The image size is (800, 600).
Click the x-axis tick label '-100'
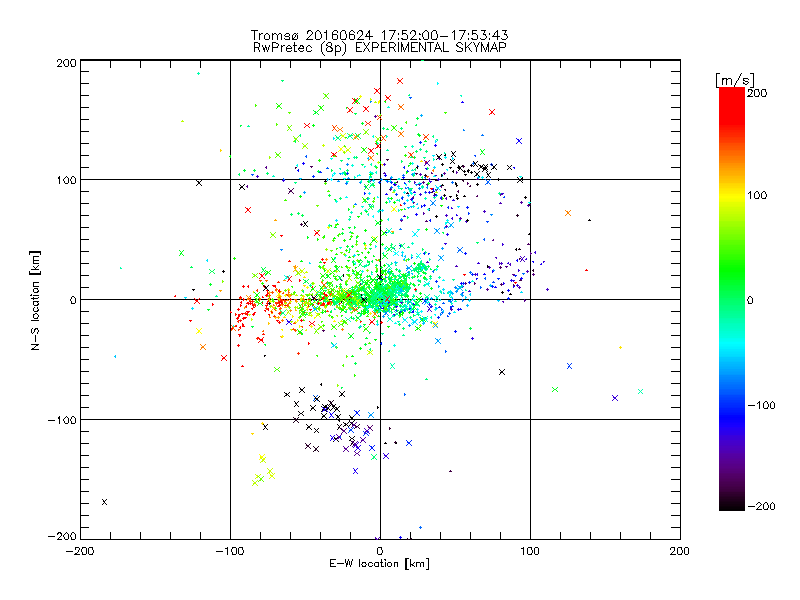tap(230, 551)
